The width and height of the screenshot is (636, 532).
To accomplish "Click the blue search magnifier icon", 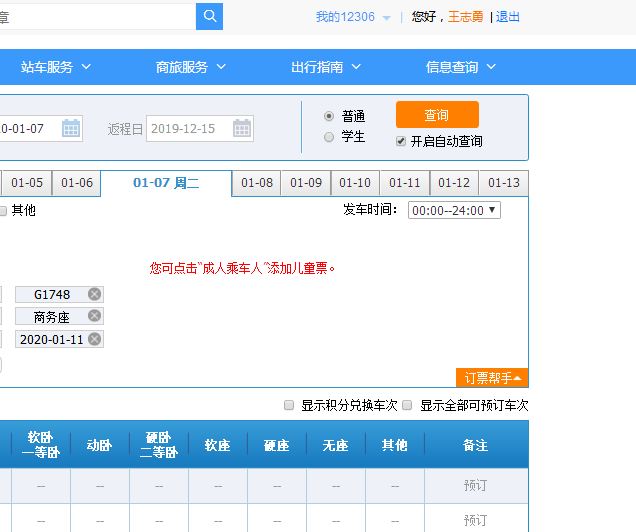I will point(209,16).
